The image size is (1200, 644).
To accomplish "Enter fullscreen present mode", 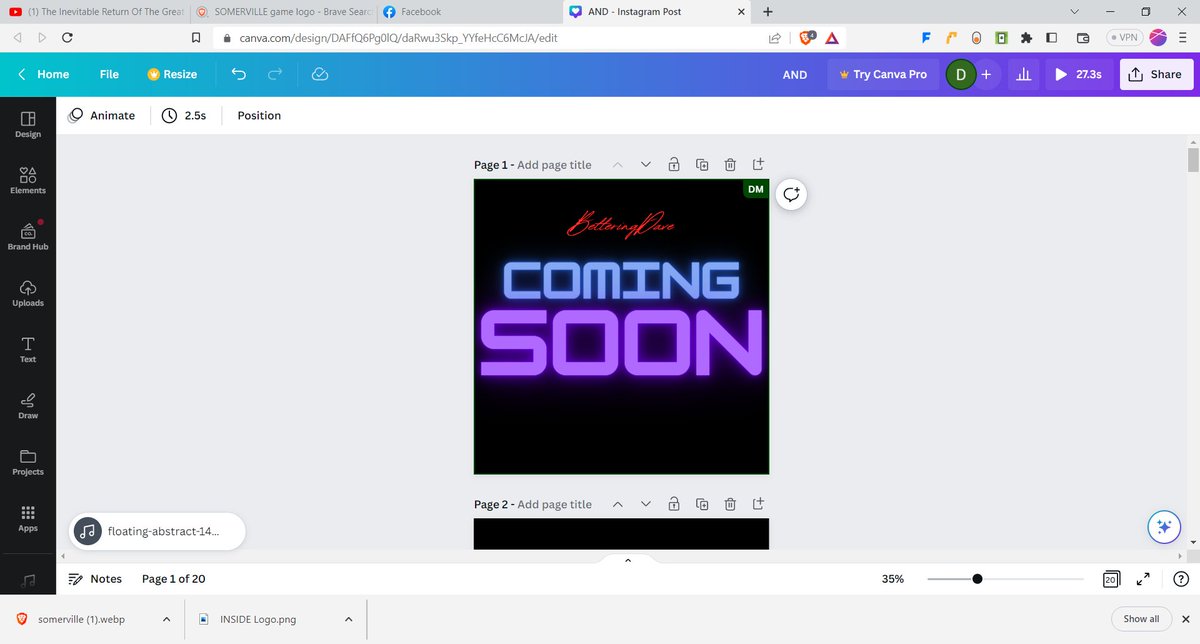I will pyautogui.click(x=1144, y=579).
